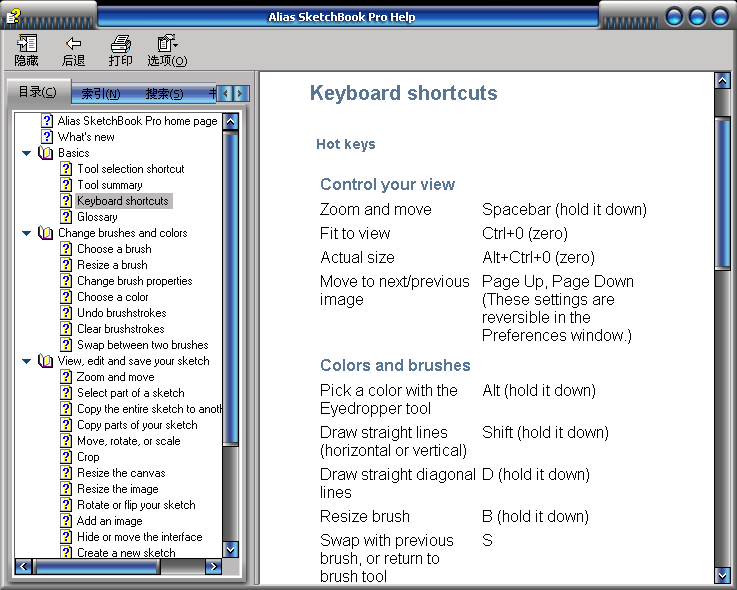The width and height of the screenshot is (737, 590).
Task: Click the 'Control your view' heading
Action: pos(387,184)
